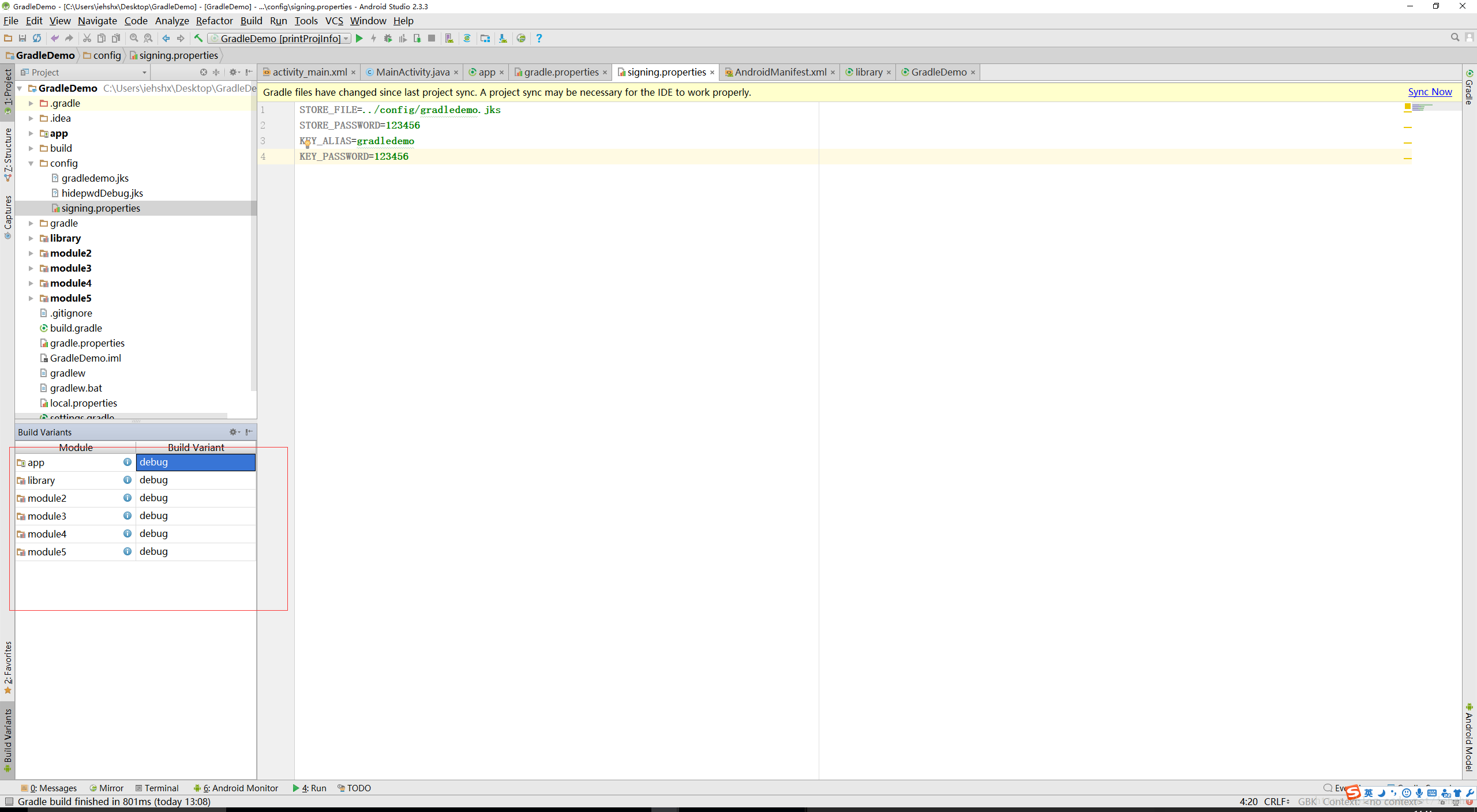The width and height of the screenshot is (1477, 812).
Task: Select build.gradle file in project tree
Action: coord(76,328)
